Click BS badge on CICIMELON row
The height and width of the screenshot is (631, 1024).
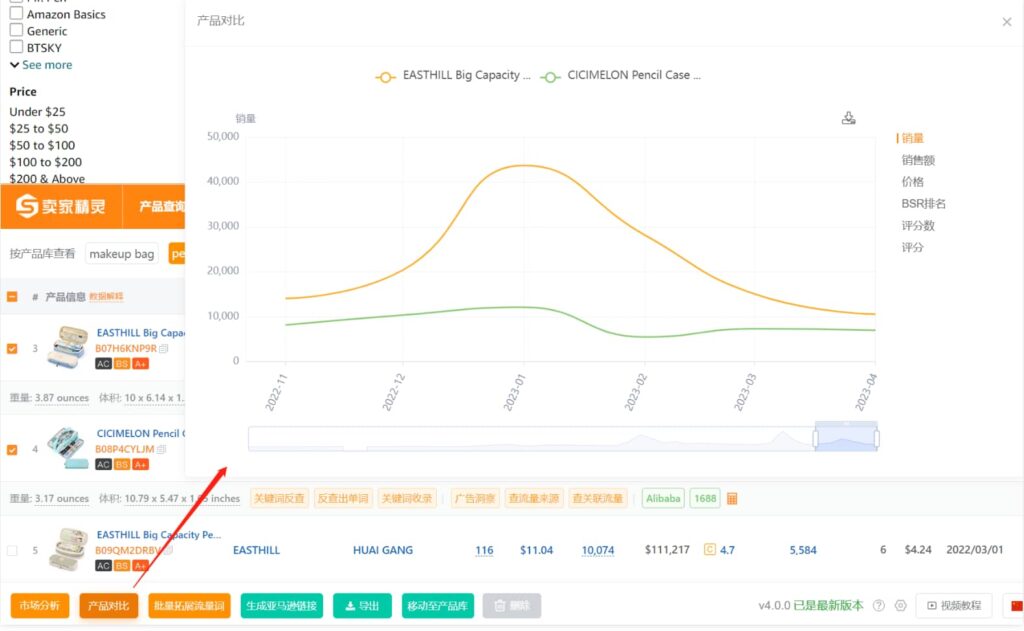tap(121, 464)
